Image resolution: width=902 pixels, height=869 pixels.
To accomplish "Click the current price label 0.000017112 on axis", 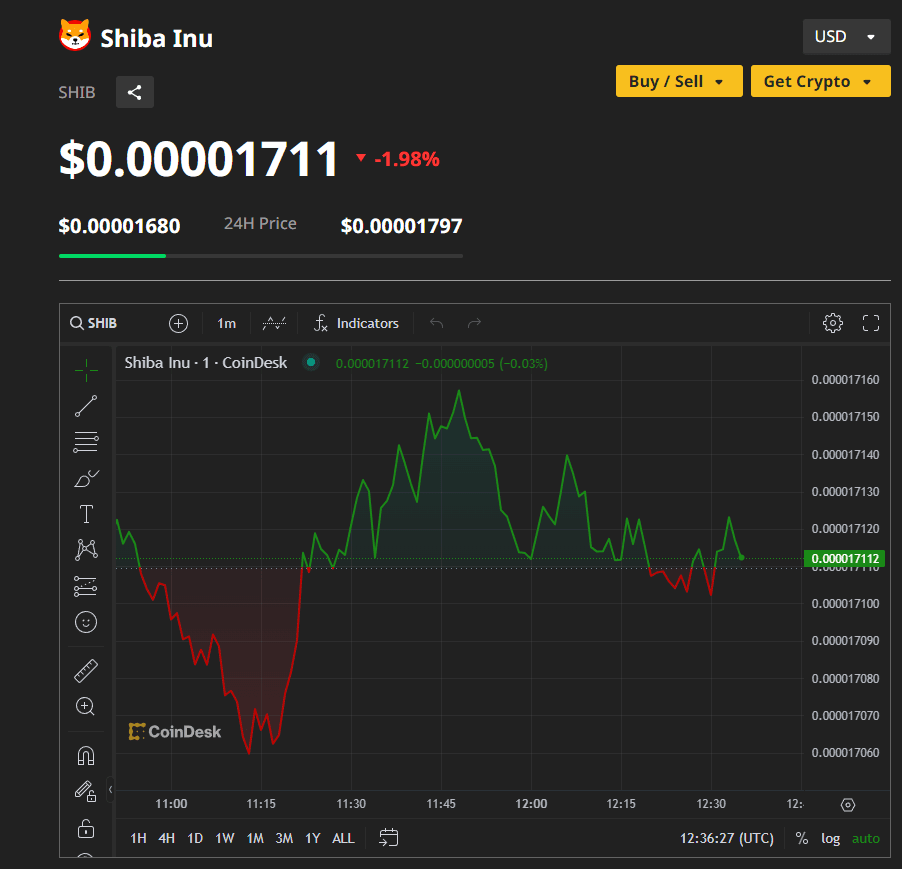I will click(844, 558).
